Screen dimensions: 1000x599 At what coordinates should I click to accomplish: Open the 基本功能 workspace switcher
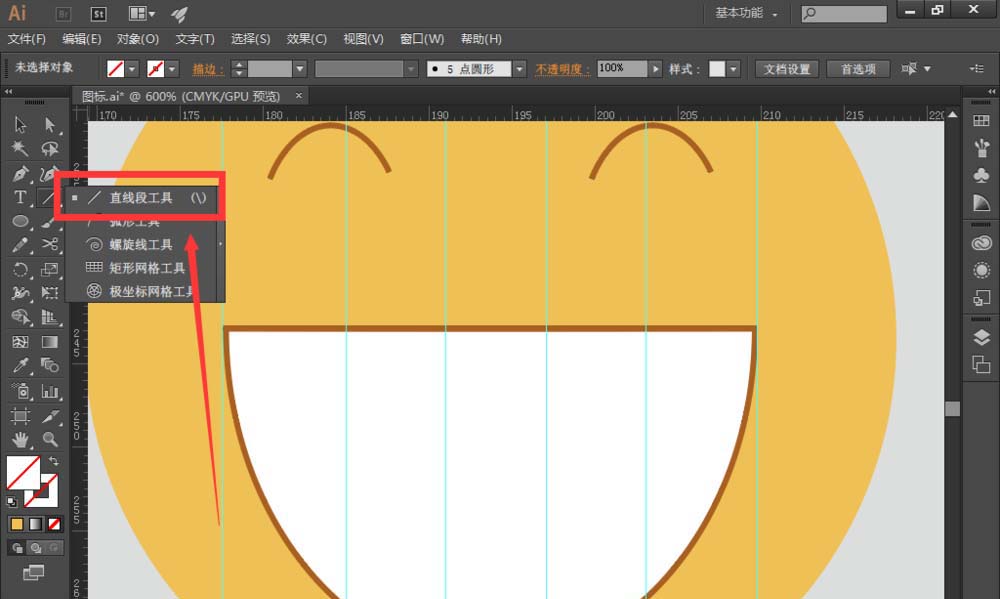click(x=746, y=13)
